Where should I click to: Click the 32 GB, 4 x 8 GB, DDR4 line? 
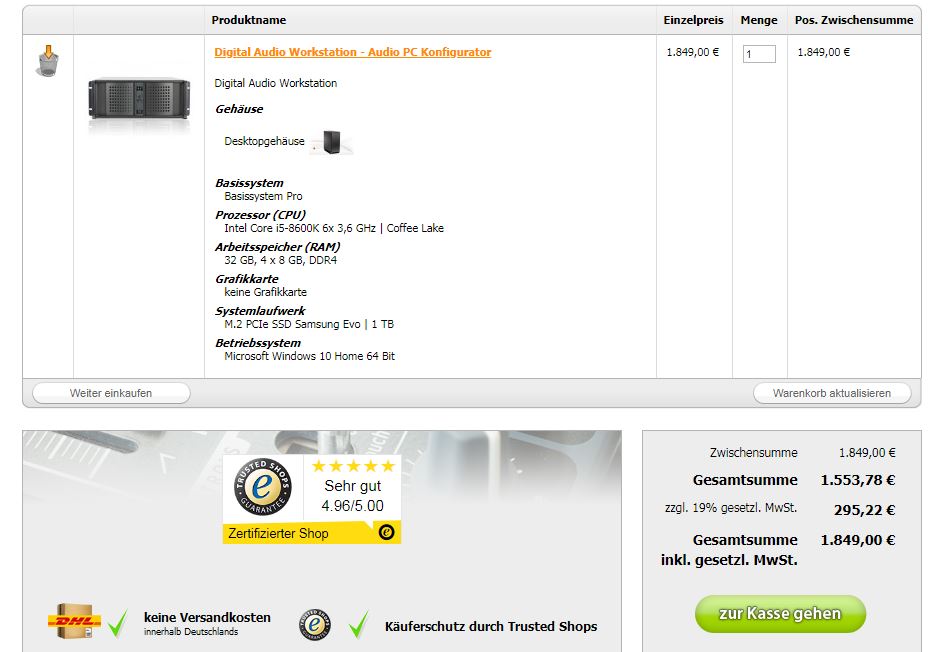[x=280, y=260]
